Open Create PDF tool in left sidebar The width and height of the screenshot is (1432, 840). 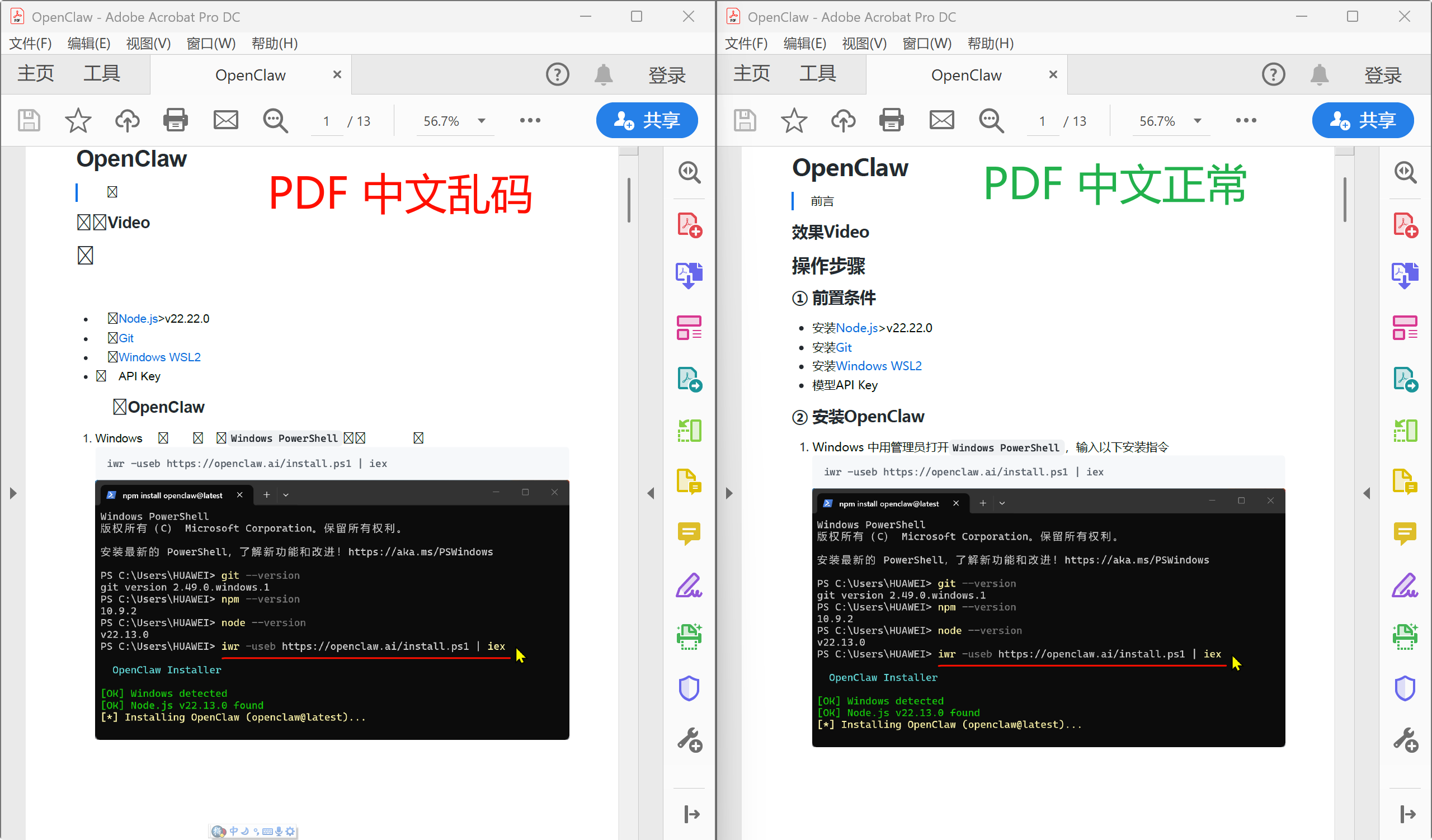pyautogui.click(x=689, y=225)
